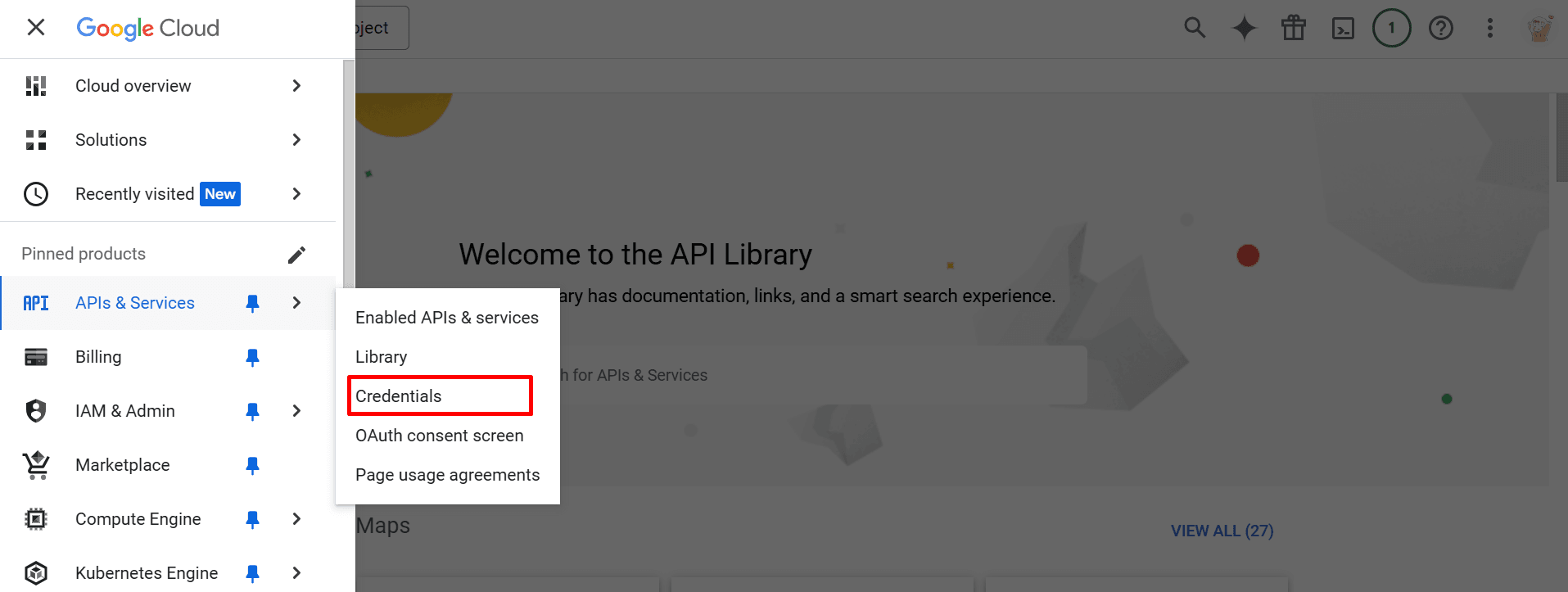Image resolution: width=1568 pixels, height=592 pixels.
Task: Open Enabled APIs & services submenu item
Action: pos(447,318)
